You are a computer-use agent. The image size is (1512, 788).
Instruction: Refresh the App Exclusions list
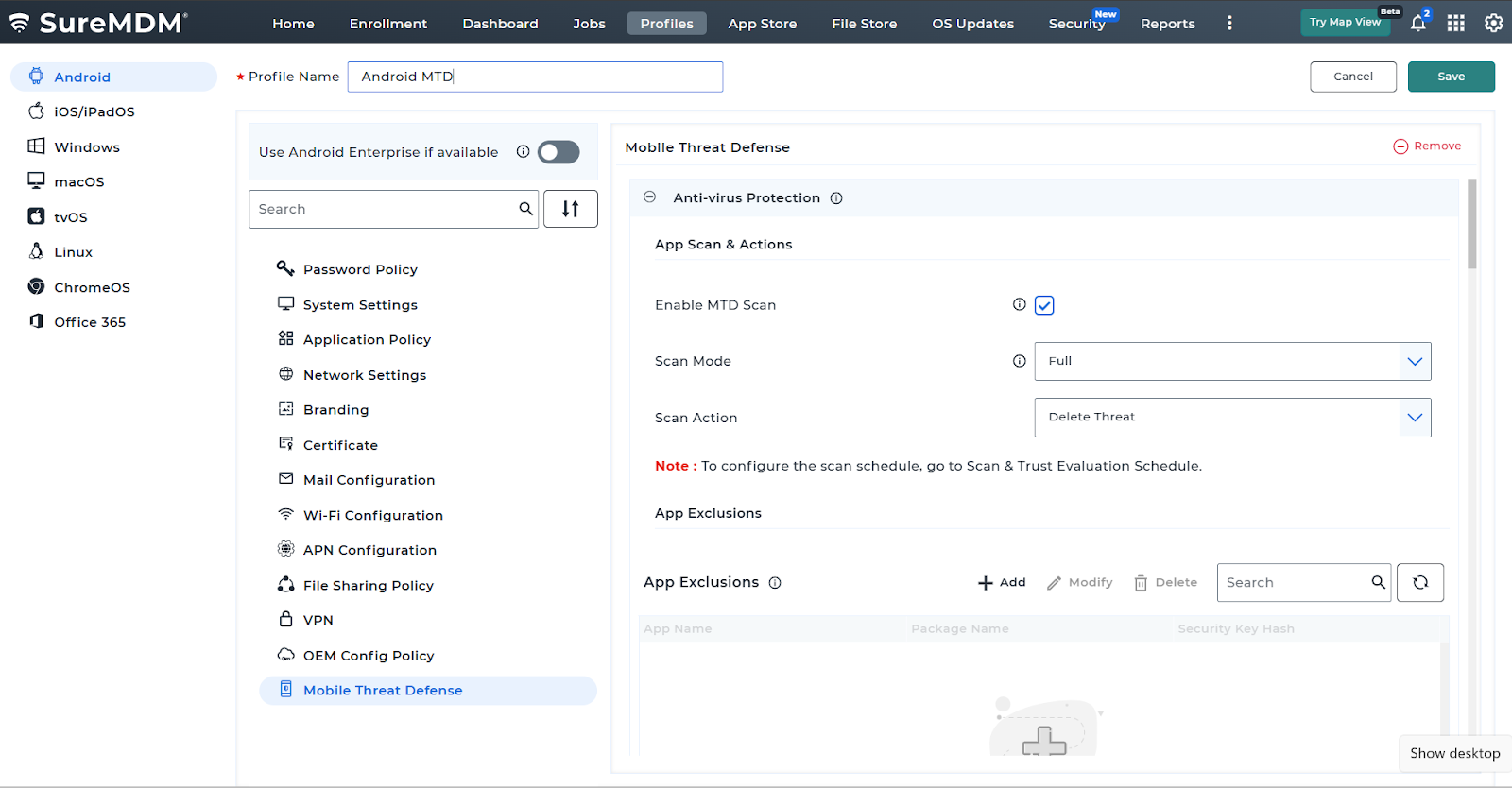pyautogui.click(x=1419, y=583)
